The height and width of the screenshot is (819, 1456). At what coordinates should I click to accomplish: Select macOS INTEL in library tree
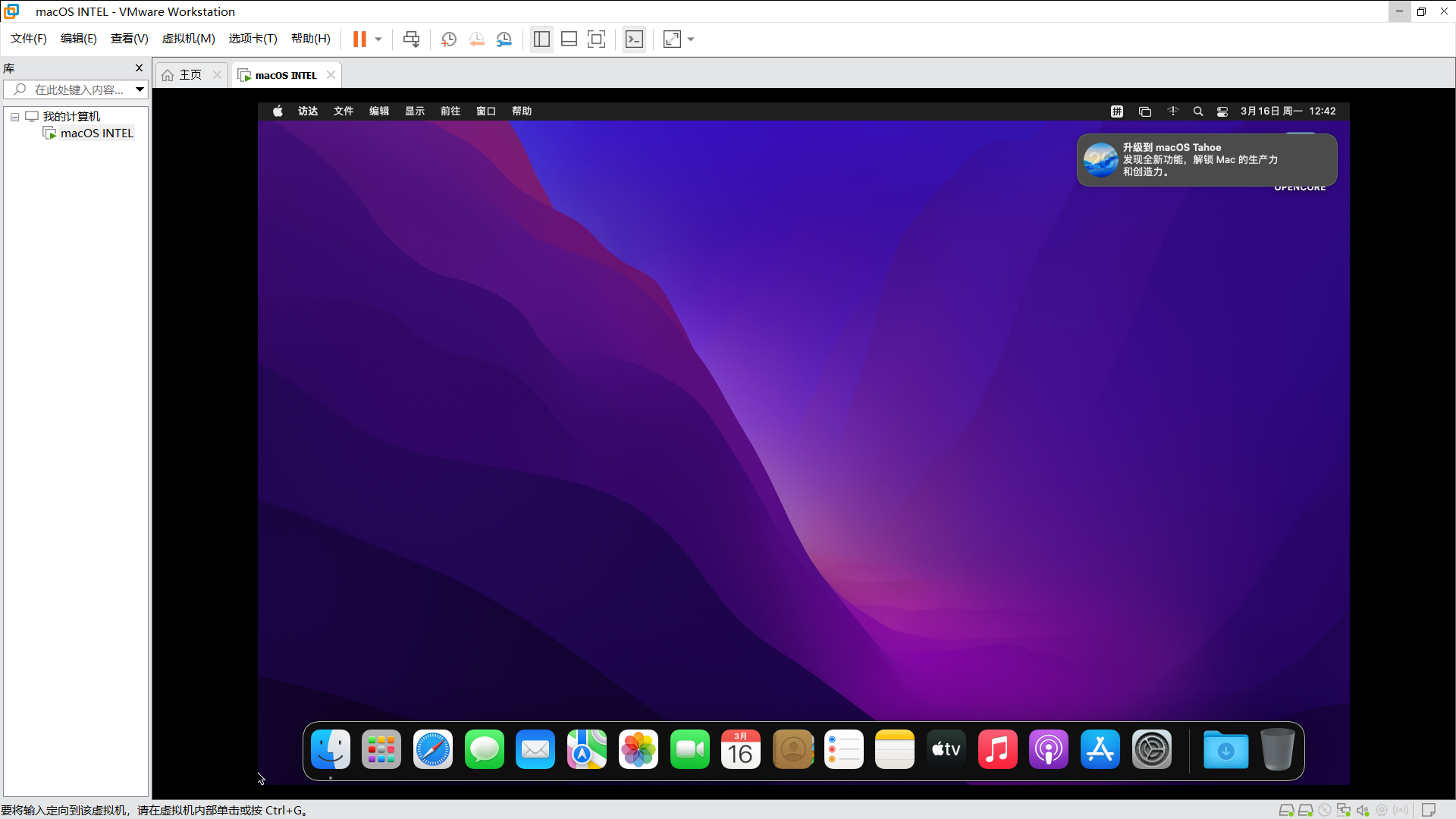click(96, 133)
